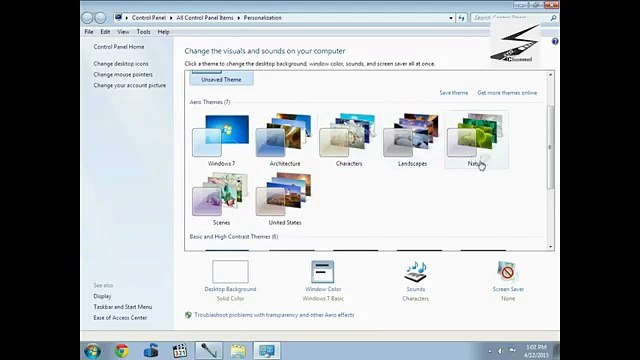Open the Window Color icon
Screen dimensions: 640x360
[323, 272]
